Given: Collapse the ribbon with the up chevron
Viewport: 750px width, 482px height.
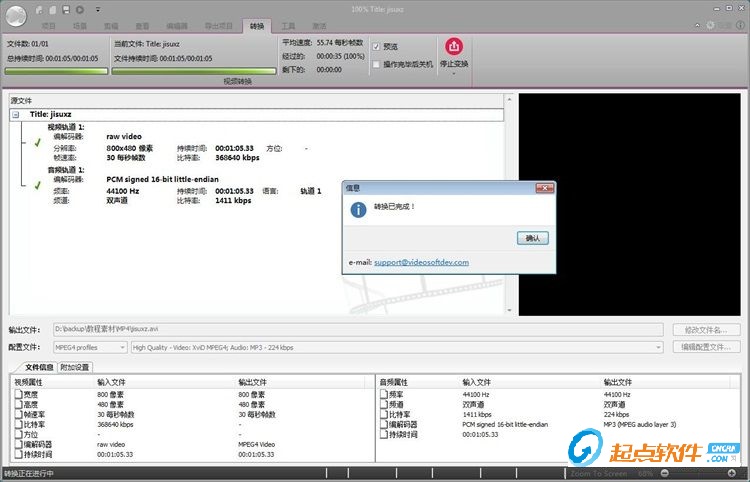Looking at the screenshot, I should 697,25.
